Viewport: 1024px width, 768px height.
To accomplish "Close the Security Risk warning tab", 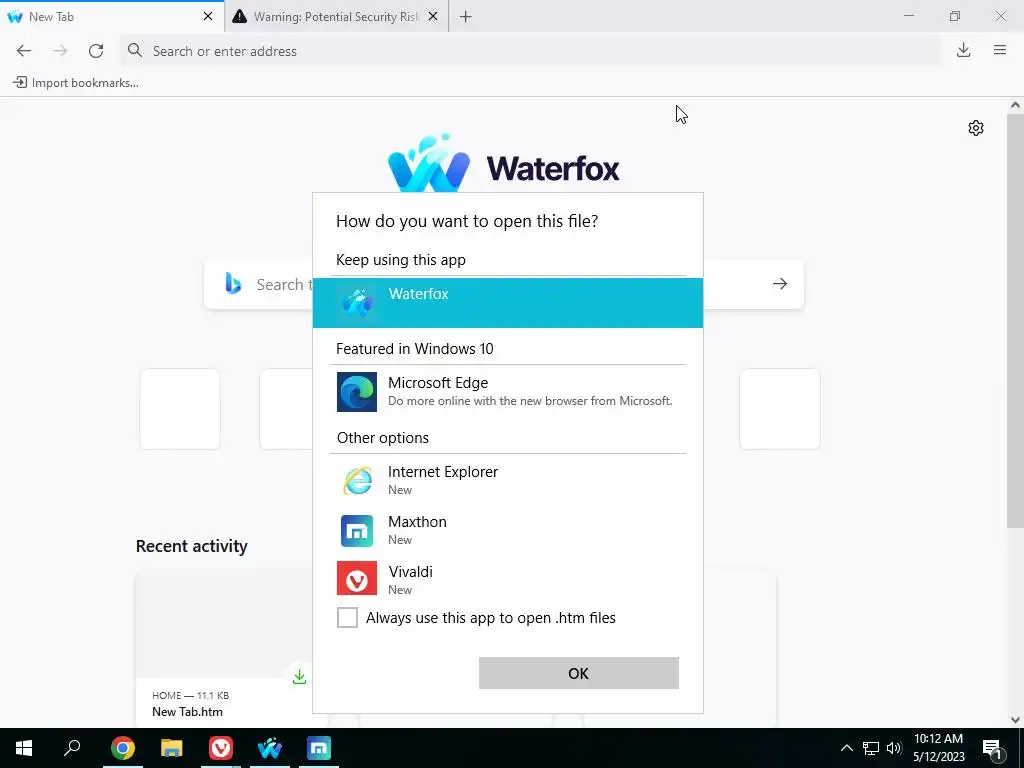I will click(x=433, y=16).
